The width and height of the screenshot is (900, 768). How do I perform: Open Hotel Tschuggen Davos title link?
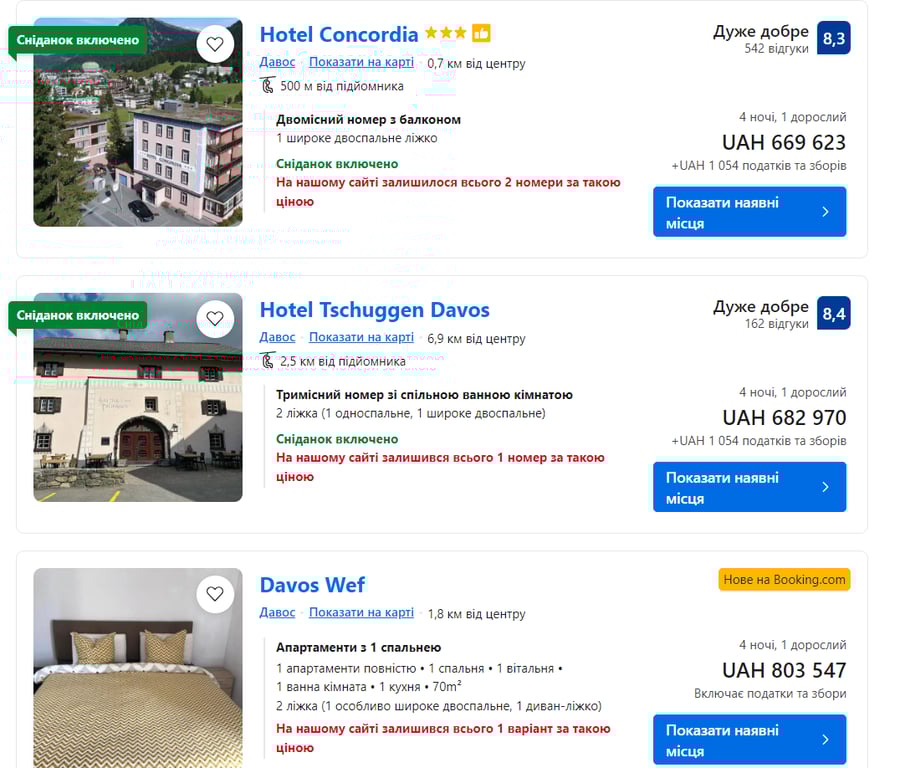(x=374, y=310)
